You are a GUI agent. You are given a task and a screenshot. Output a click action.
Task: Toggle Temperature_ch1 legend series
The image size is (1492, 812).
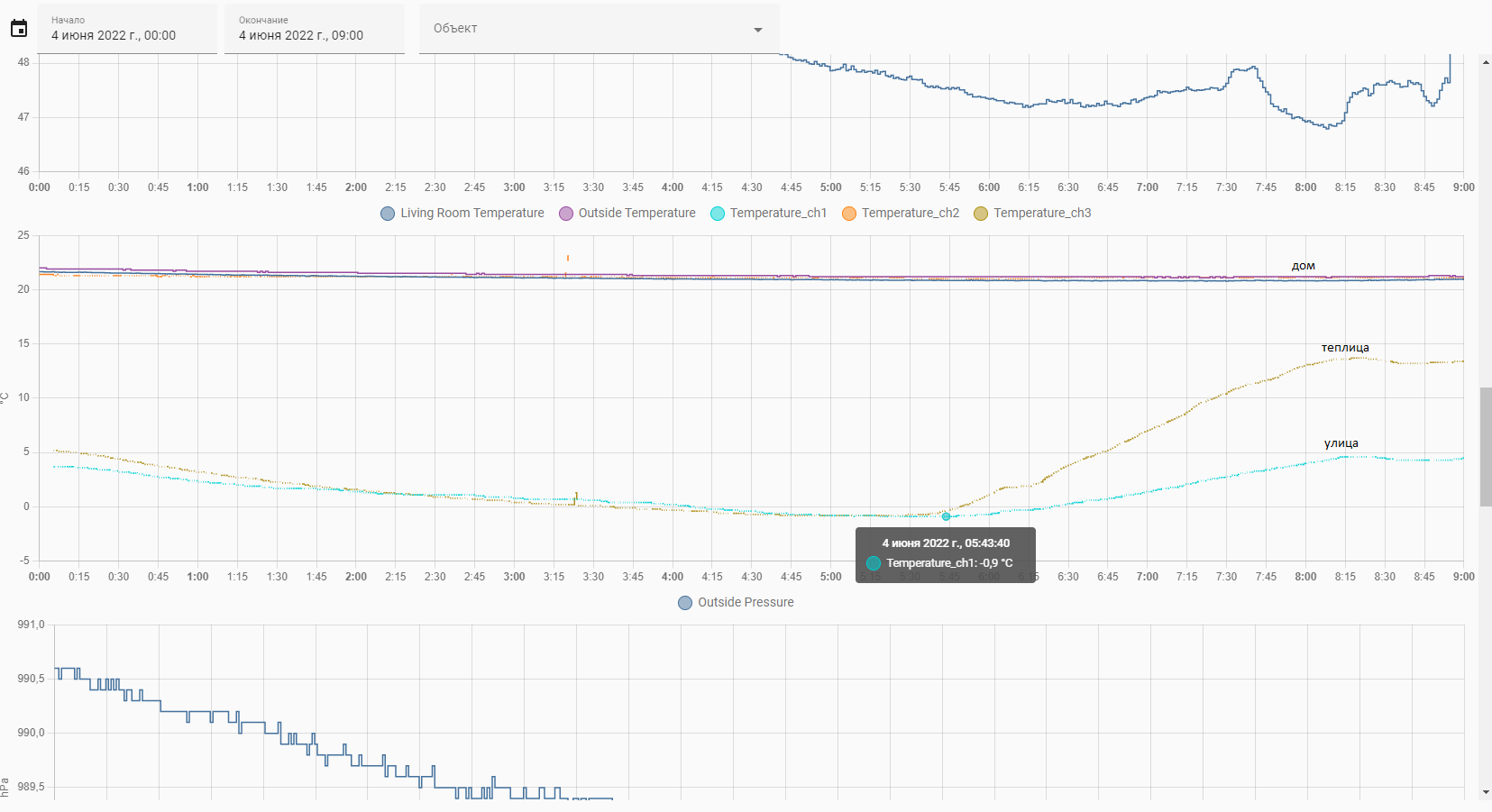[768, 214]
